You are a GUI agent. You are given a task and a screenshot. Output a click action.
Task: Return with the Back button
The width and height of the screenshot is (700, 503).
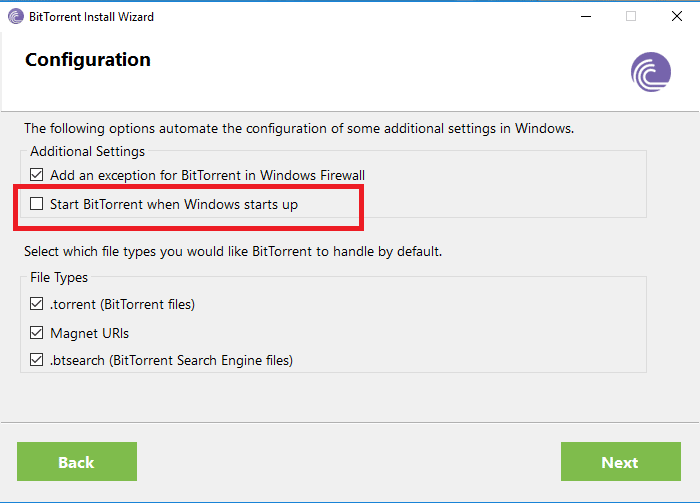(x=77, y=461)
